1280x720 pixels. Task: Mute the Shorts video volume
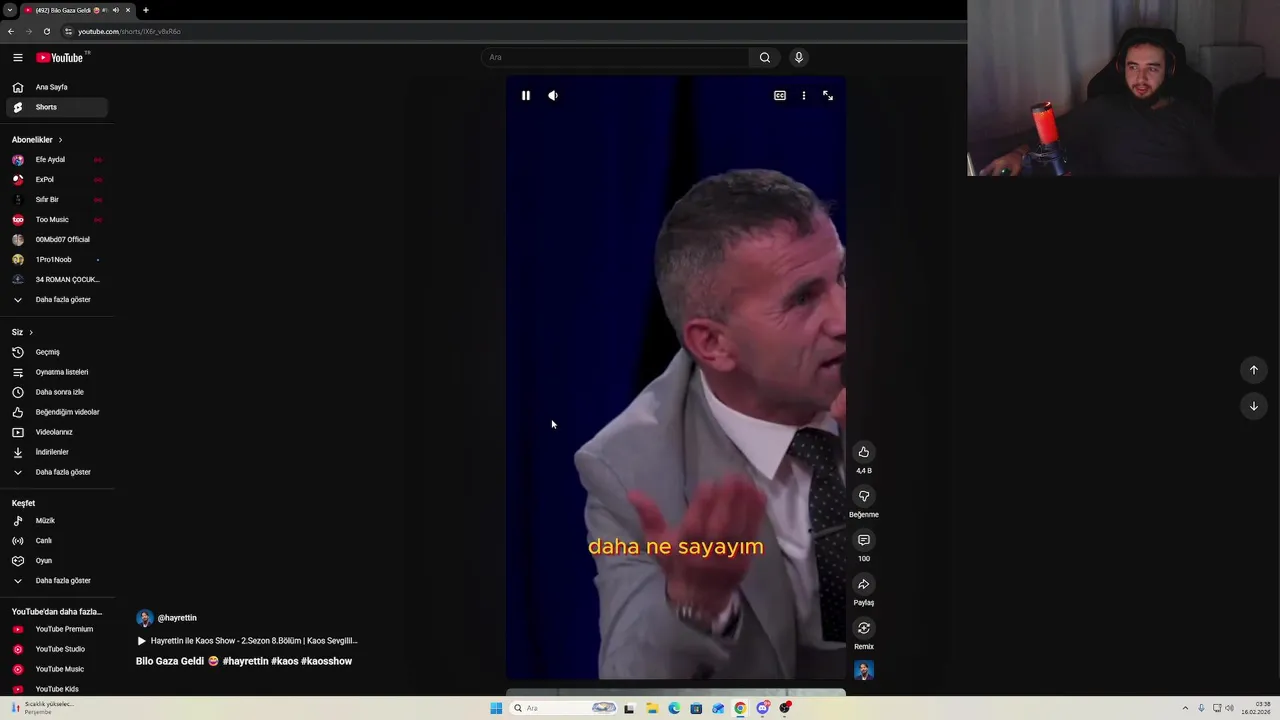[x=553, y=96]
